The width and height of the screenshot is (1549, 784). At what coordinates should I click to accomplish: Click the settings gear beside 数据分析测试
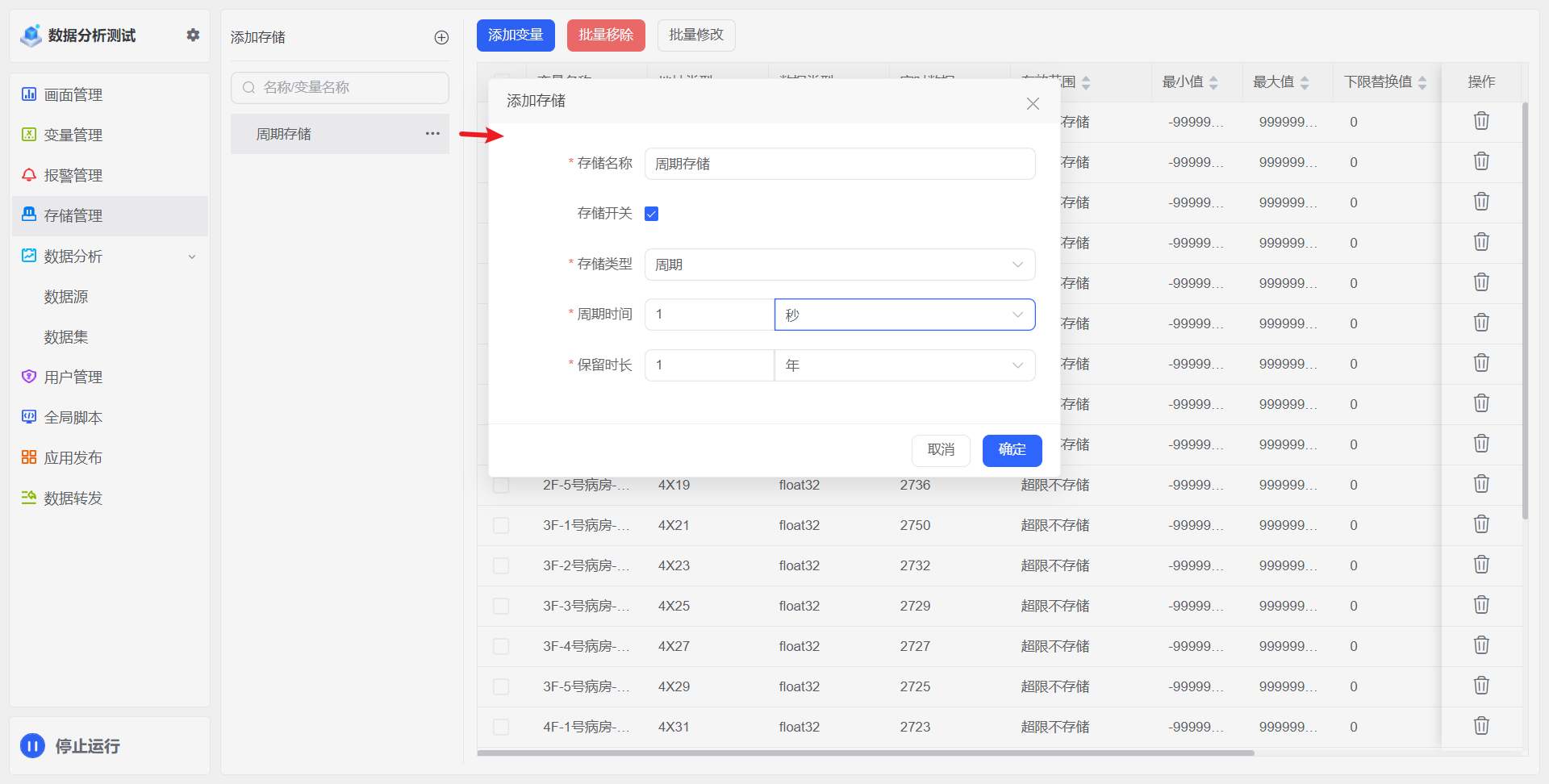point(193,35)
